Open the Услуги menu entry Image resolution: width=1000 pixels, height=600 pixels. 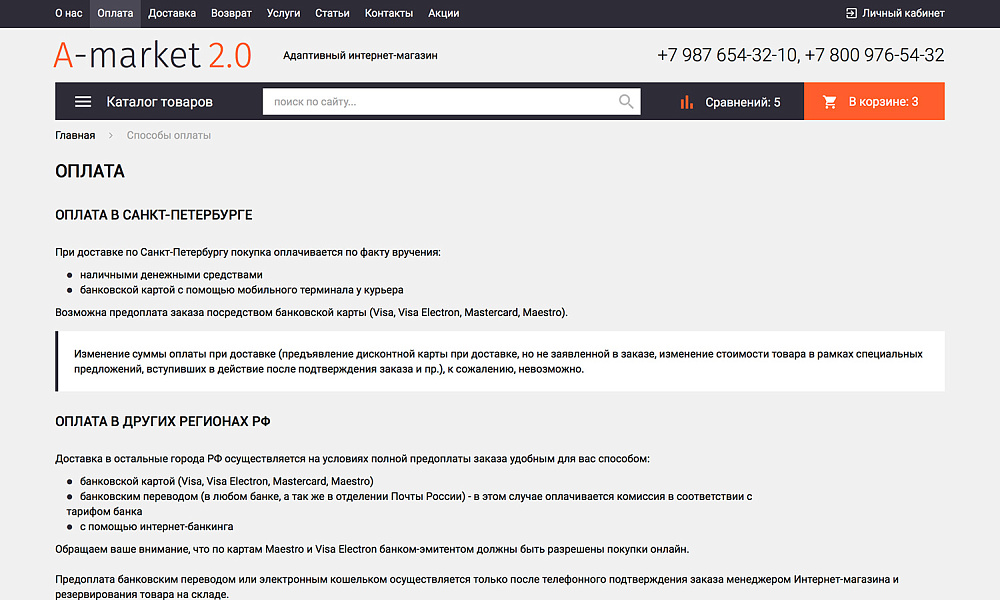283,13
